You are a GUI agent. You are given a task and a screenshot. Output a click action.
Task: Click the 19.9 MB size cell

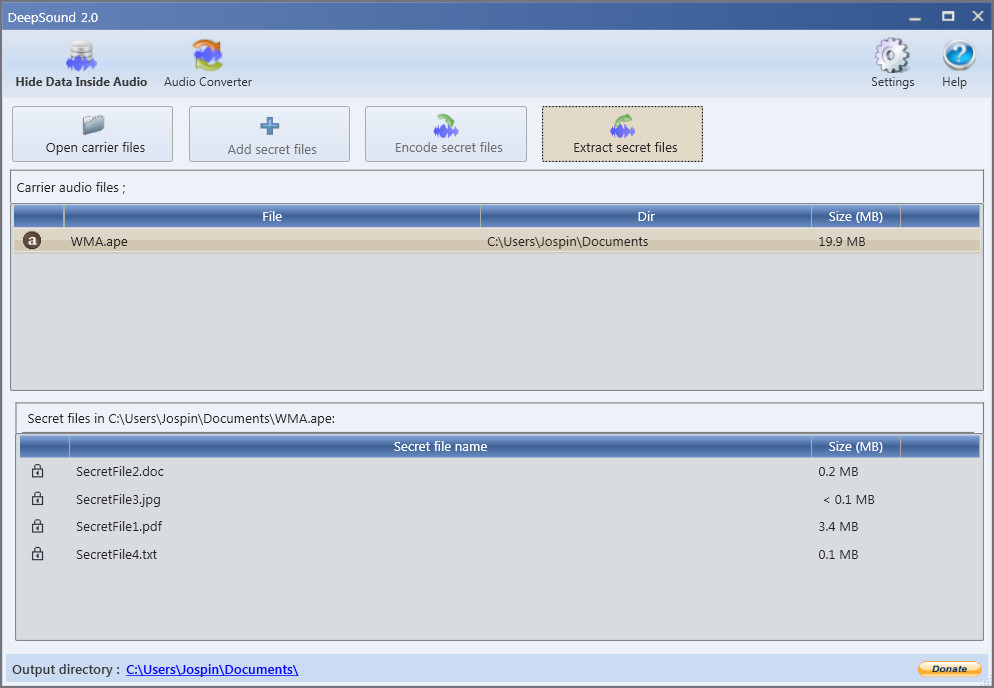pos(841,242)
